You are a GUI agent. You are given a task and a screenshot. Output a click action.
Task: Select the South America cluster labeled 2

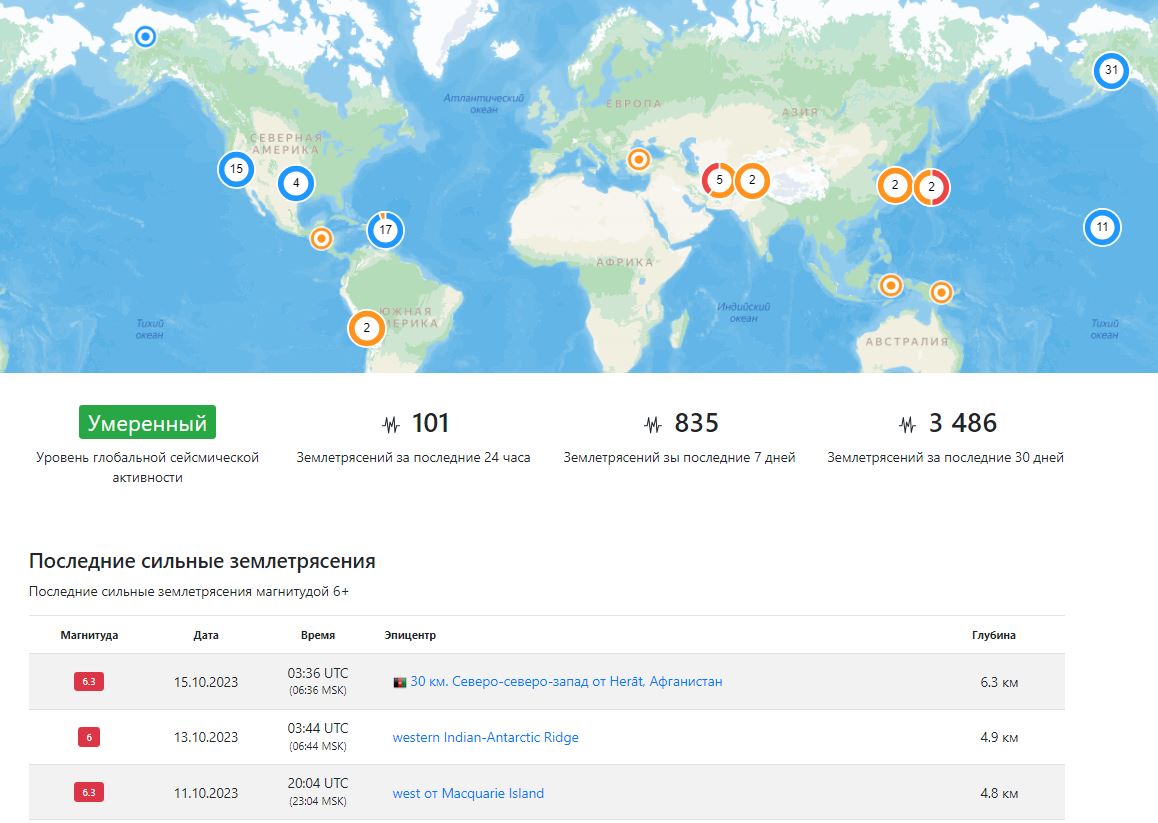366,328
